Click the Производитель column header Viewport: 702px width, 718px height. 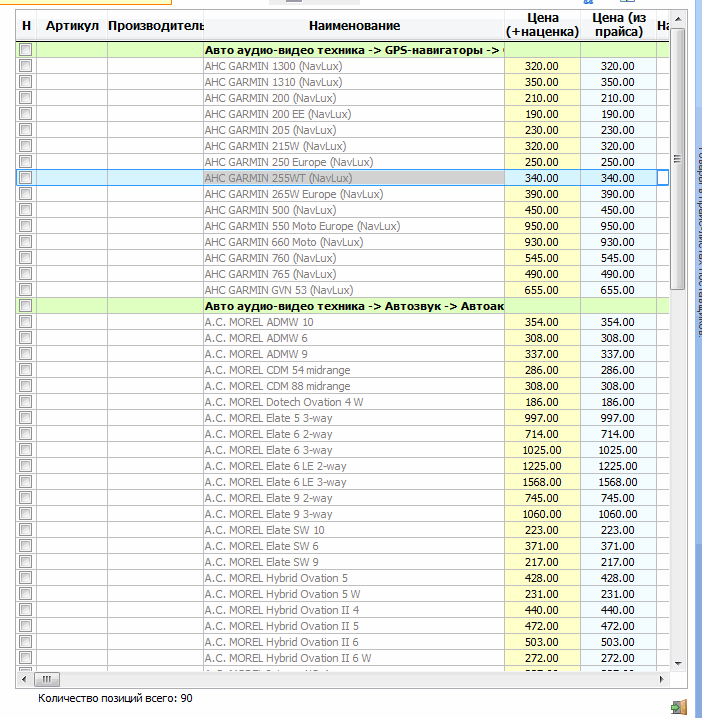[156, 26]
